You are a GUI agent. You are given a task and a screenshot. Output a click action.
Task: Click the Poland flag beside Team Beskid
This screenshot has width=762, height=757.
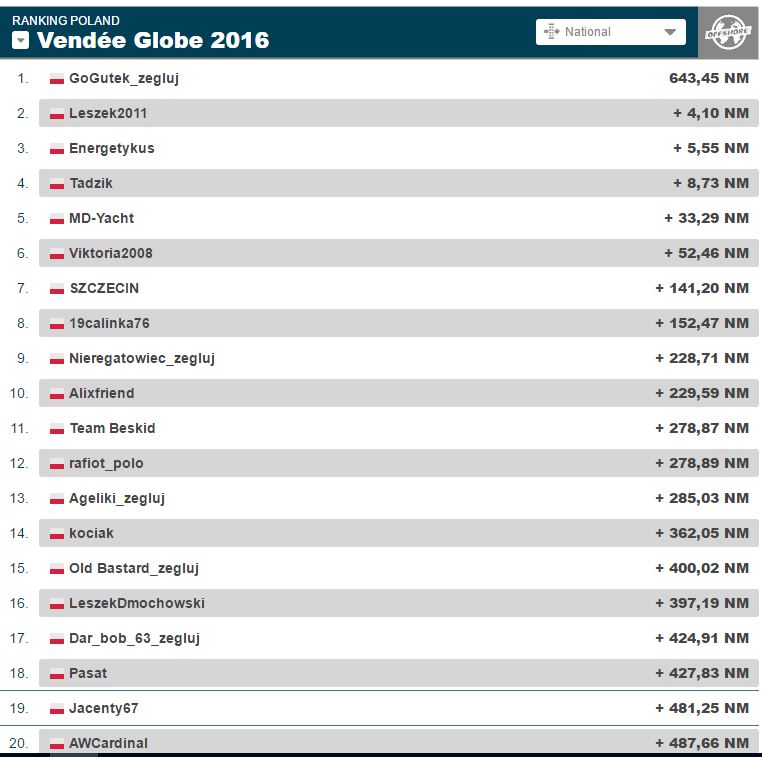pyautogui.click(x=57, y=429)
